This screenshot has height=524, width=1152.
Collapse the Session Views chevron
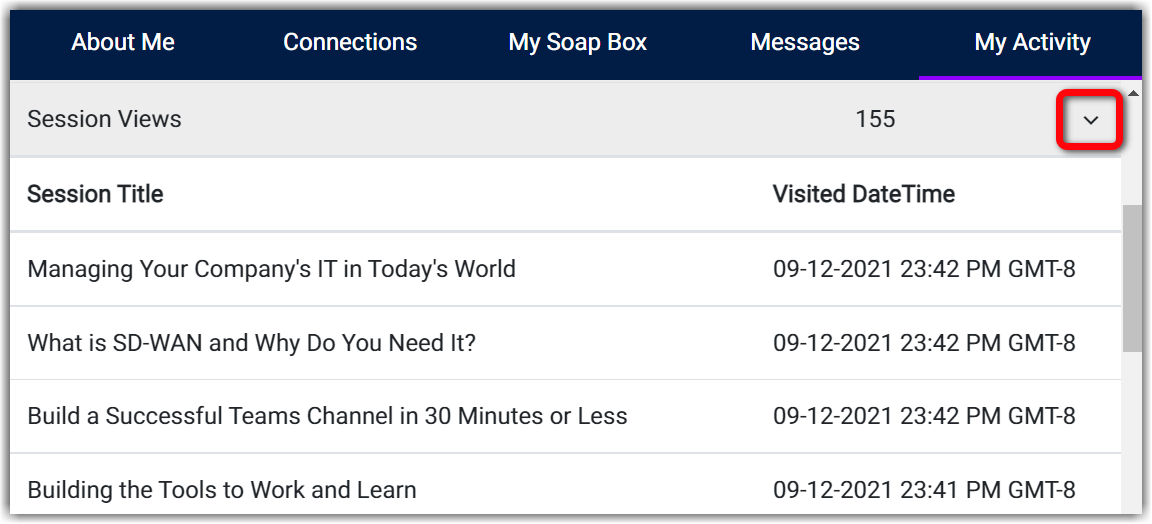pos(1090,120)
